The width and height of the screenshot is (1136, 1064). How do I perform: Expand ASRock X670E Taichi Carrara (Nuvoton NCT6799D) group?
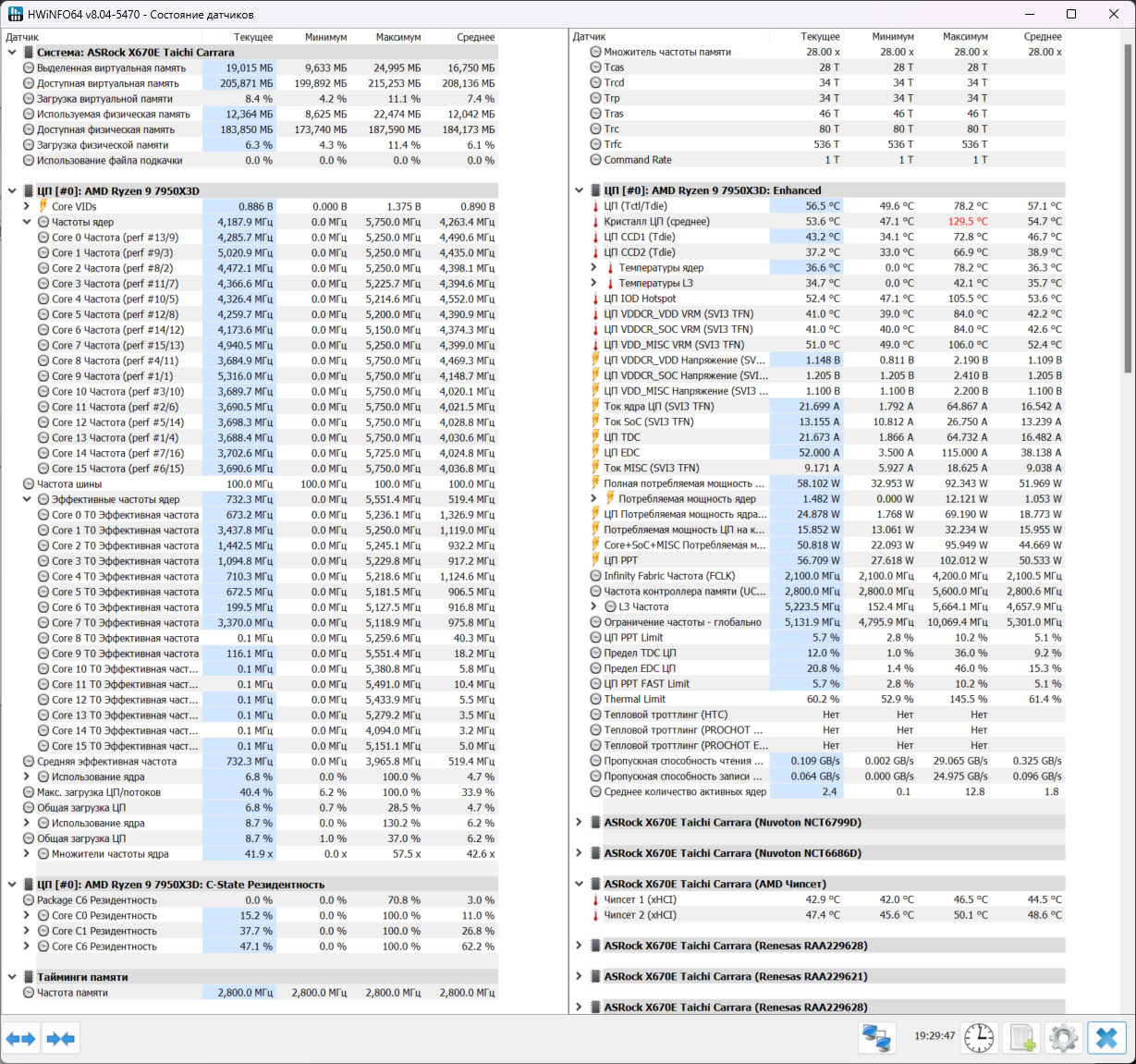[579, 822]
